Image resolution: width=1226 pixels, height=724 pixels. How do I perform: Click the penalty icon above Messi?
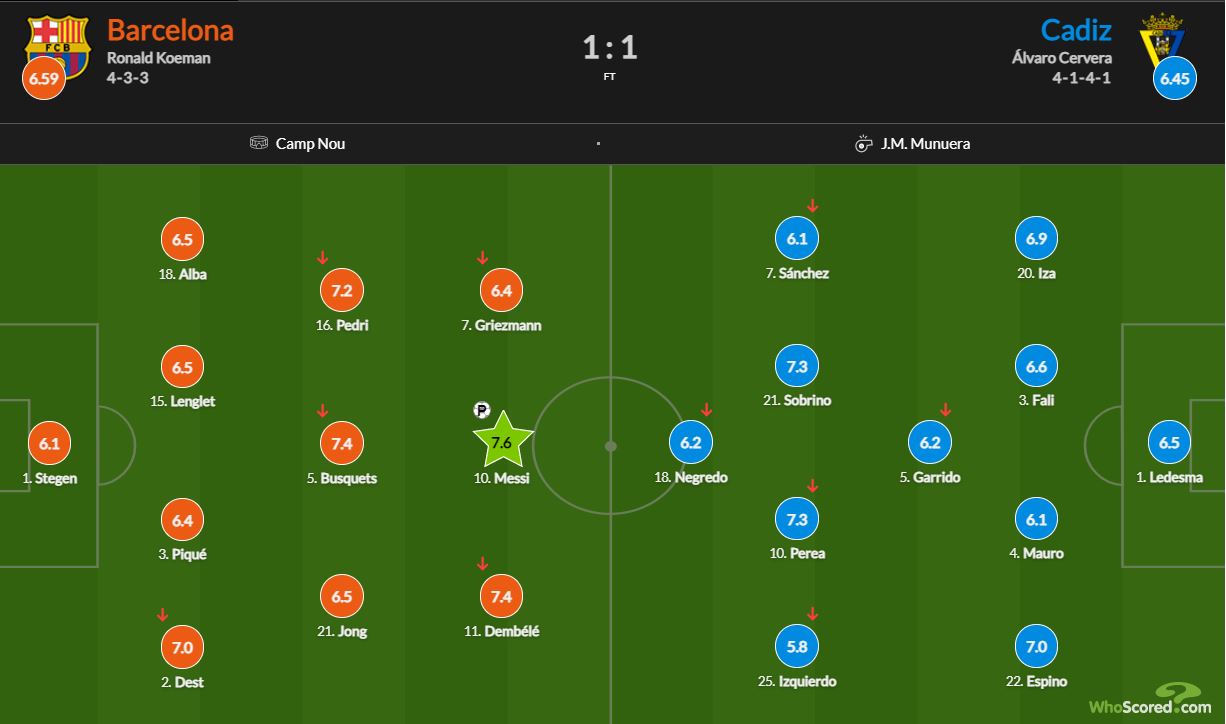482,410
